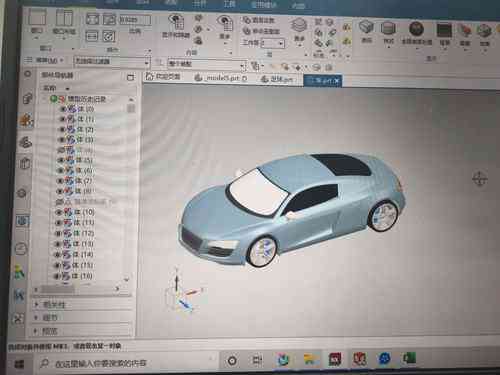
Task: Open the selection filter dropdown
Action: pyautogui.click(x=111, y=61)
